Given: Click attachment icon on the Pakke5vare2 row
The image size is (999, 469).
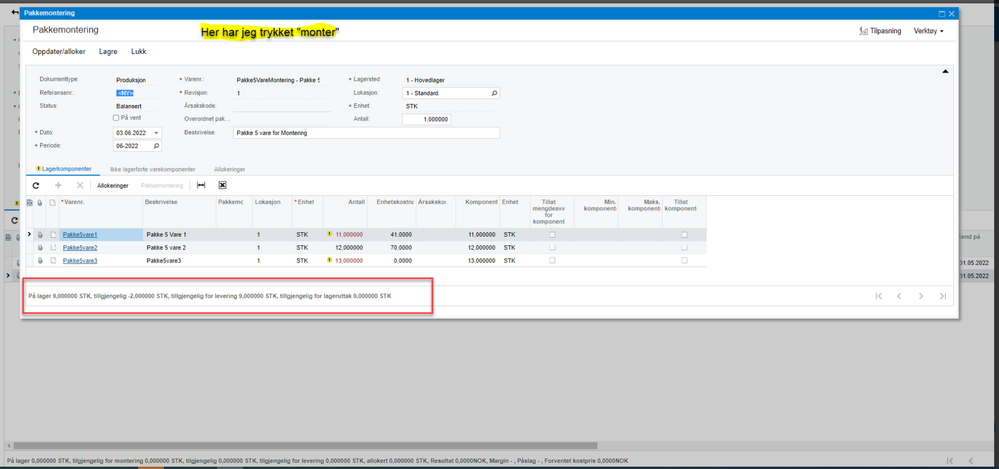Looking at the screenshot, I should coord(41,247).
